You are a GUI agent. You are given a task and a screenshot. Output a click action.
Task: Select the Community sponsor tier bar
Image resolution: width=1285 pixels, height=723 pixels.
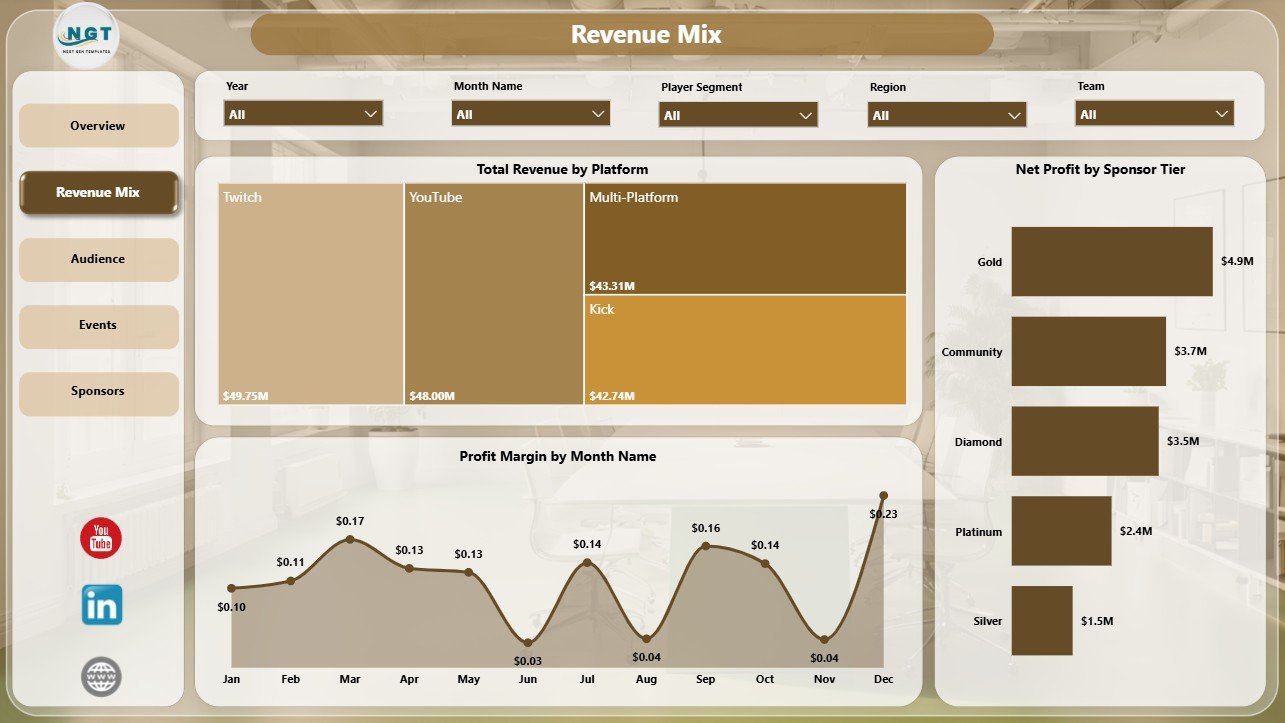click(1089, 351)
